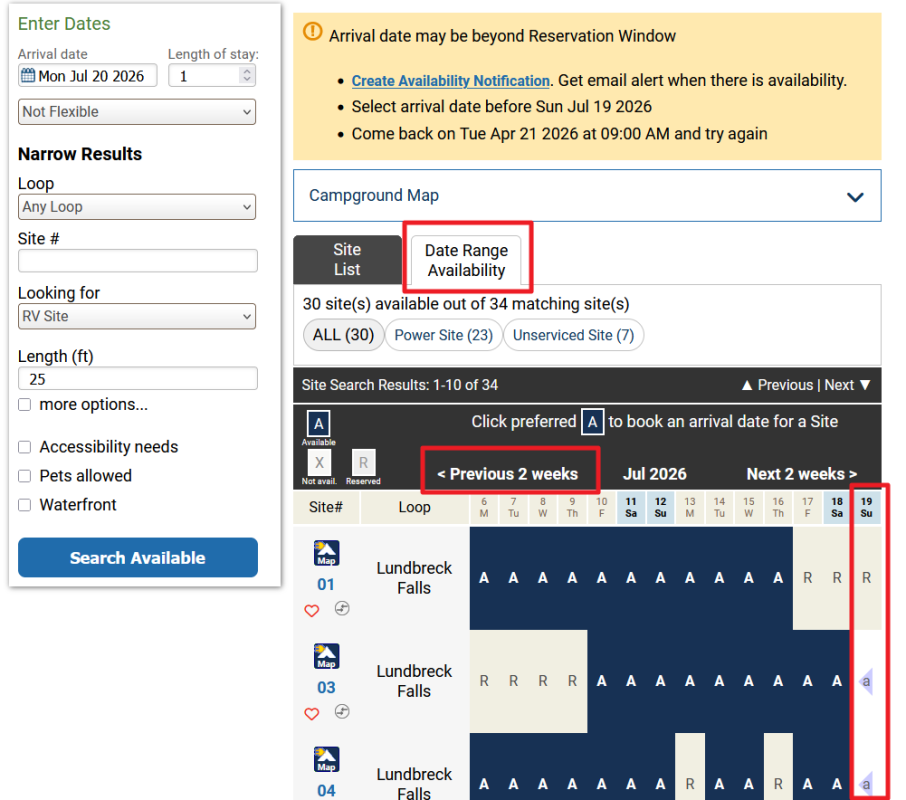Screen dimensions: 906x800
Task: Check the Pets allowed option
Action: pos(25,476)
